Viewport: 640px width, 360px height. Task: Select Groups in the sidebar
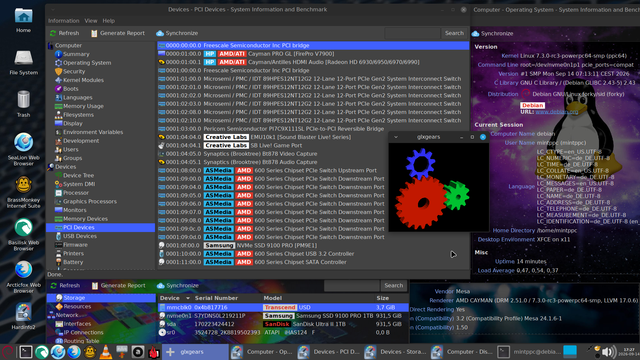pos(72,158)
